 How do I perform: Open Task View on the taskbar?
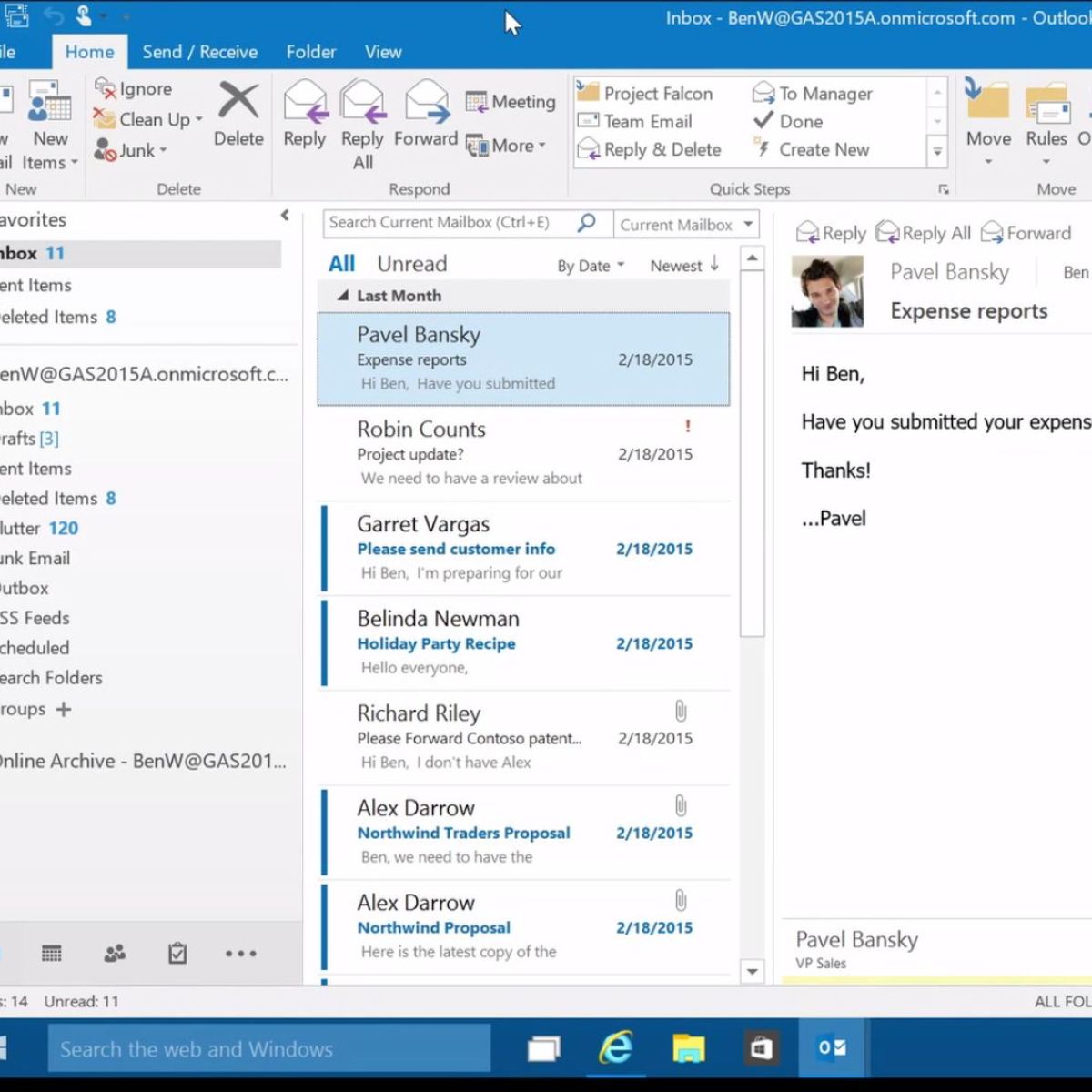click(543, 1049)
